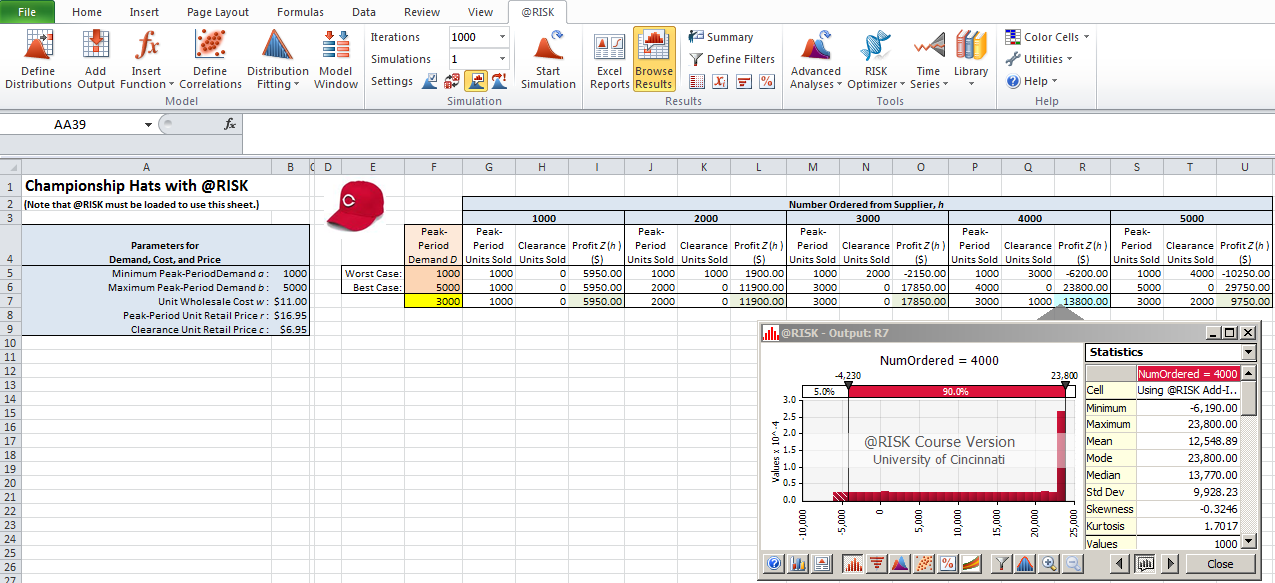The height and width of the screenshot is (583, 1275).
Task: Close the @RISK output window with Close button
Action: click(x=1220, y=564)
